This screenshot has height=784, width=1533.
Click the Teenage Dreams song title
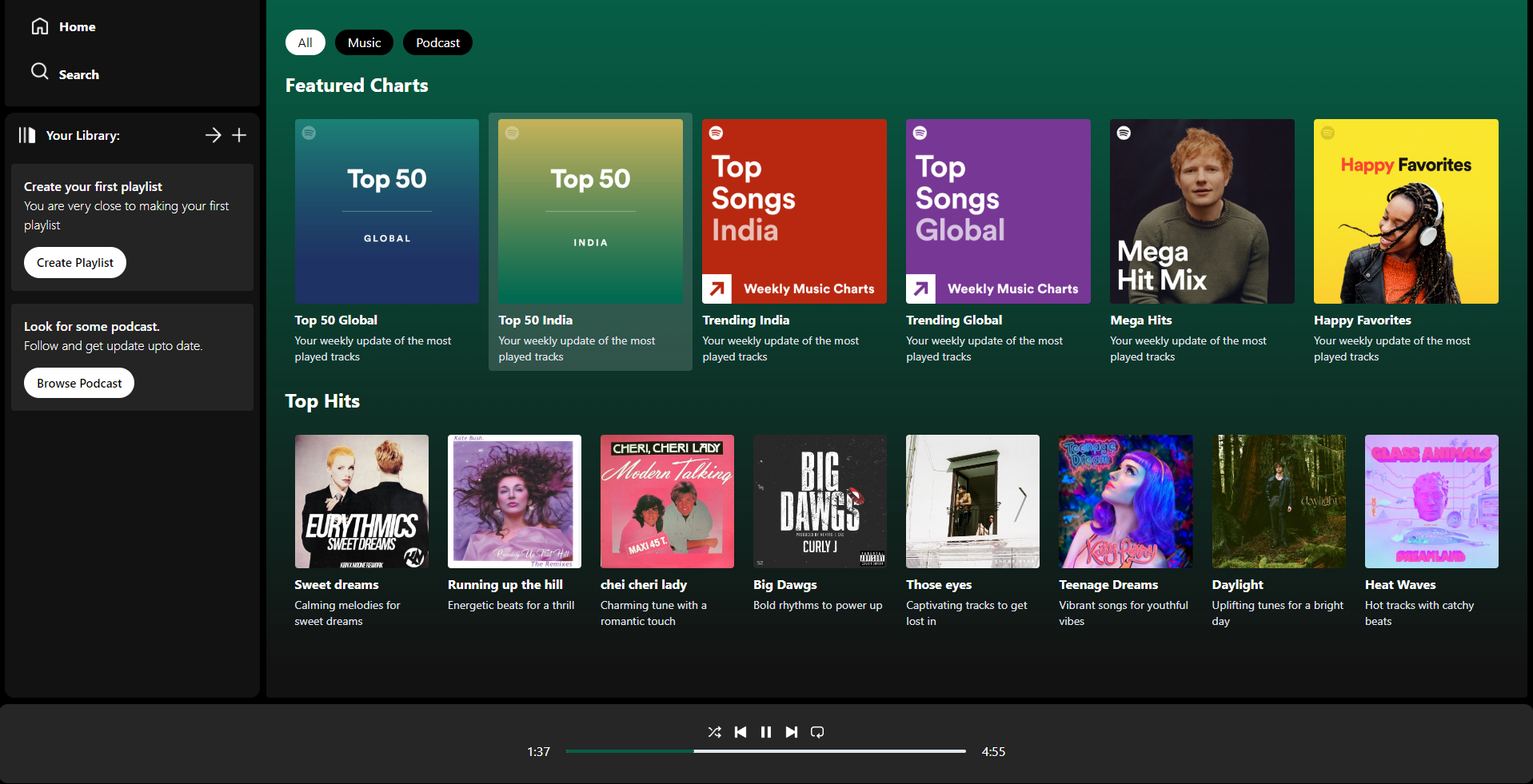click(1108, 584)
